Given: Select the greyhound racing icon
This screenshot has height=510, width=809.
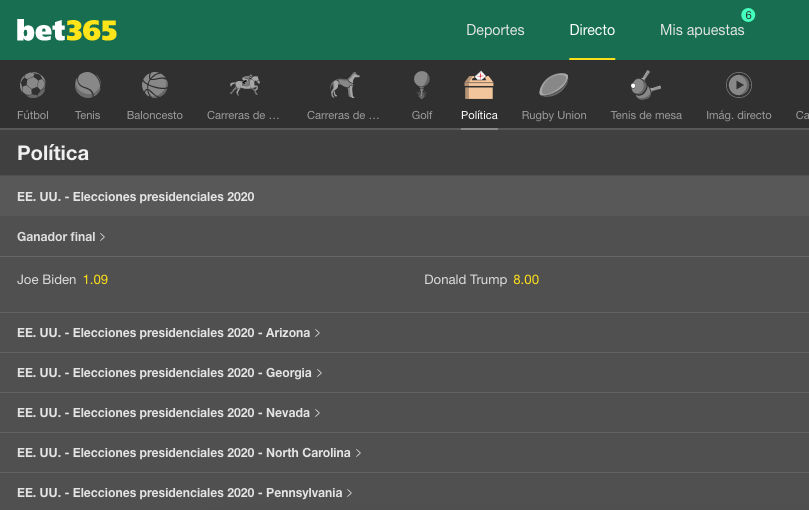Looking at the screenshot, I should tap(344, 86).
